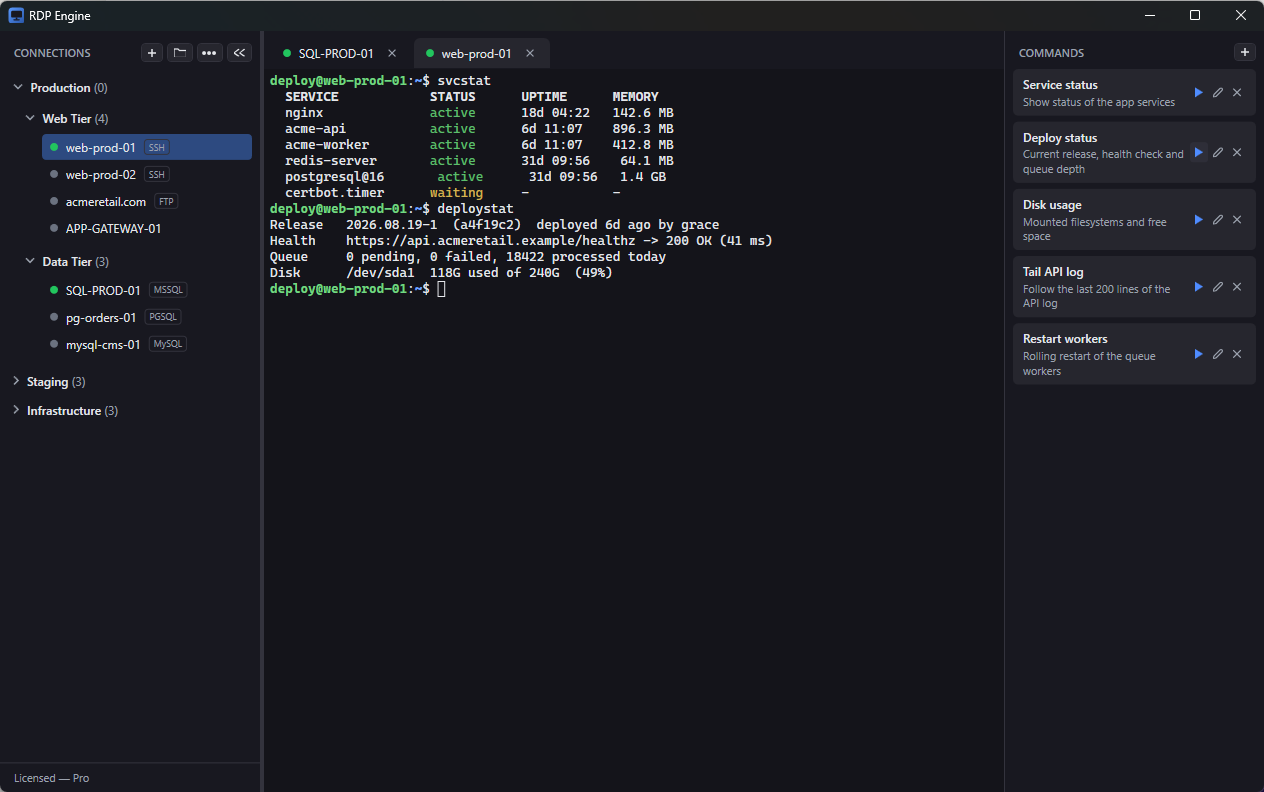This screenshot has width=1264, height=792.
Task: Switch to the web-prod-01 tab
Action: click(x=476, y=53)
